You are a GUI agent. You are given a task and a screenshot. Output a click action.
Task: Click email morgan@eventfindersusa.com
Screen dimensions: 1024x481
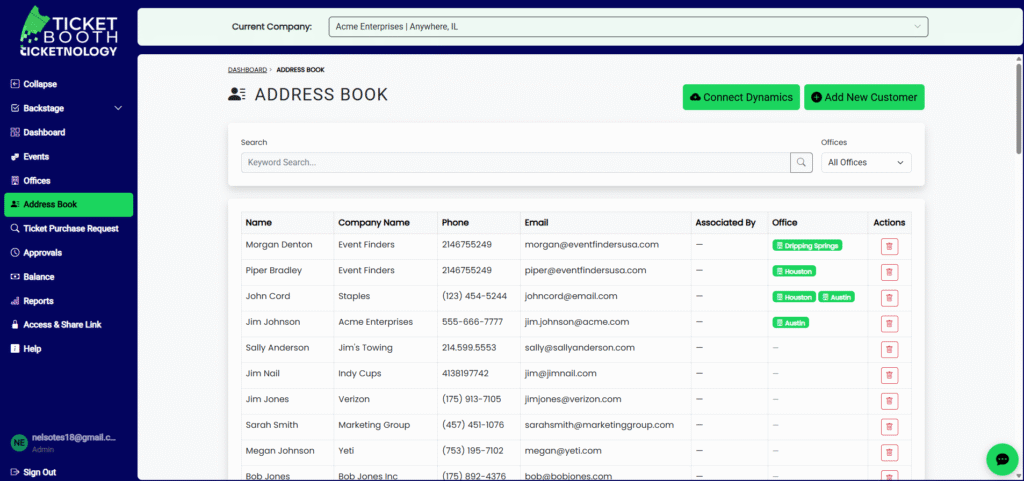click(592, 245)
